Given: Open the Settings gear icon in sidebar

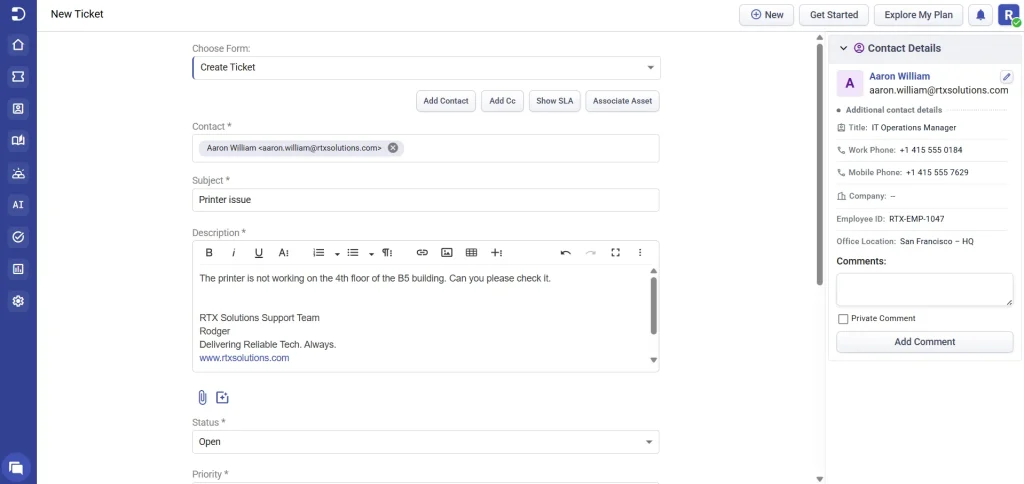Looking at the screenshot, I should pyautogui.click(x=18, y=301).
